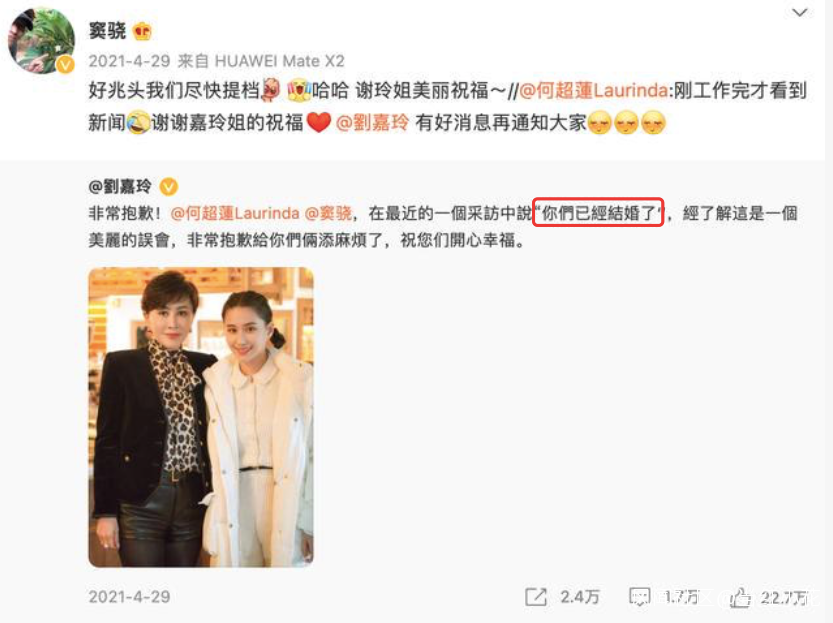Click the verified V badge on avatar

65,65
